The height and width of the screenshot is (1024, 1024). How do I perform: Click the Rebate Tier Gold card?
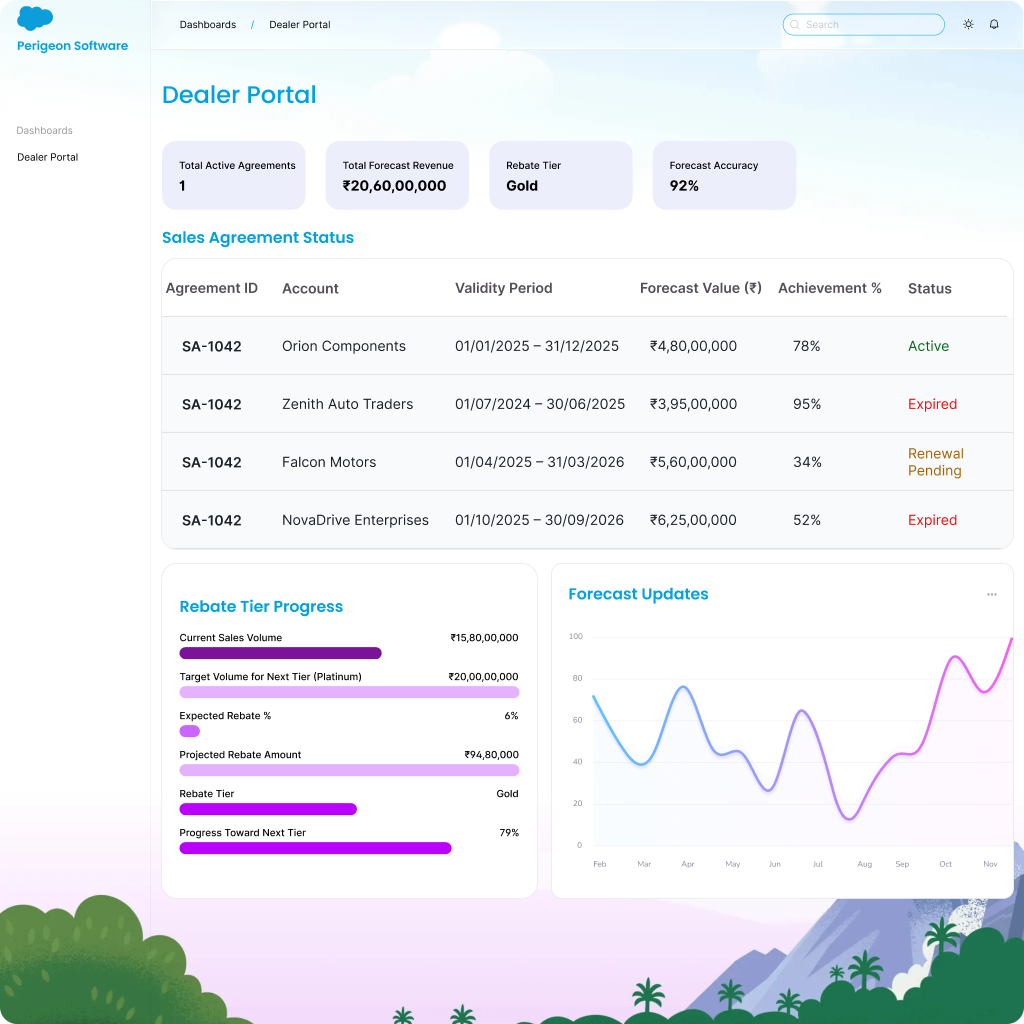pos(560,175)
